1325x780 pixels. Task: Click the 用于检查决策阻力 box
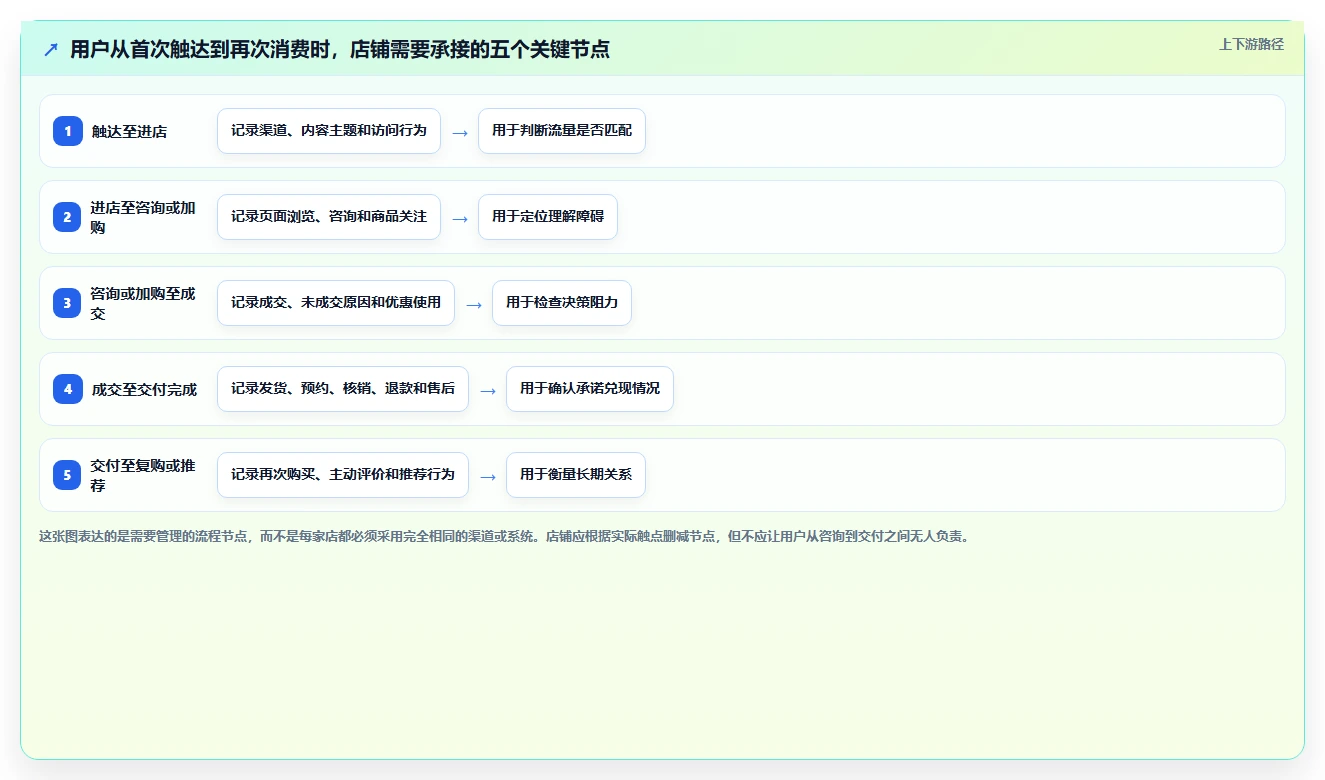click(x=562, y=303)
